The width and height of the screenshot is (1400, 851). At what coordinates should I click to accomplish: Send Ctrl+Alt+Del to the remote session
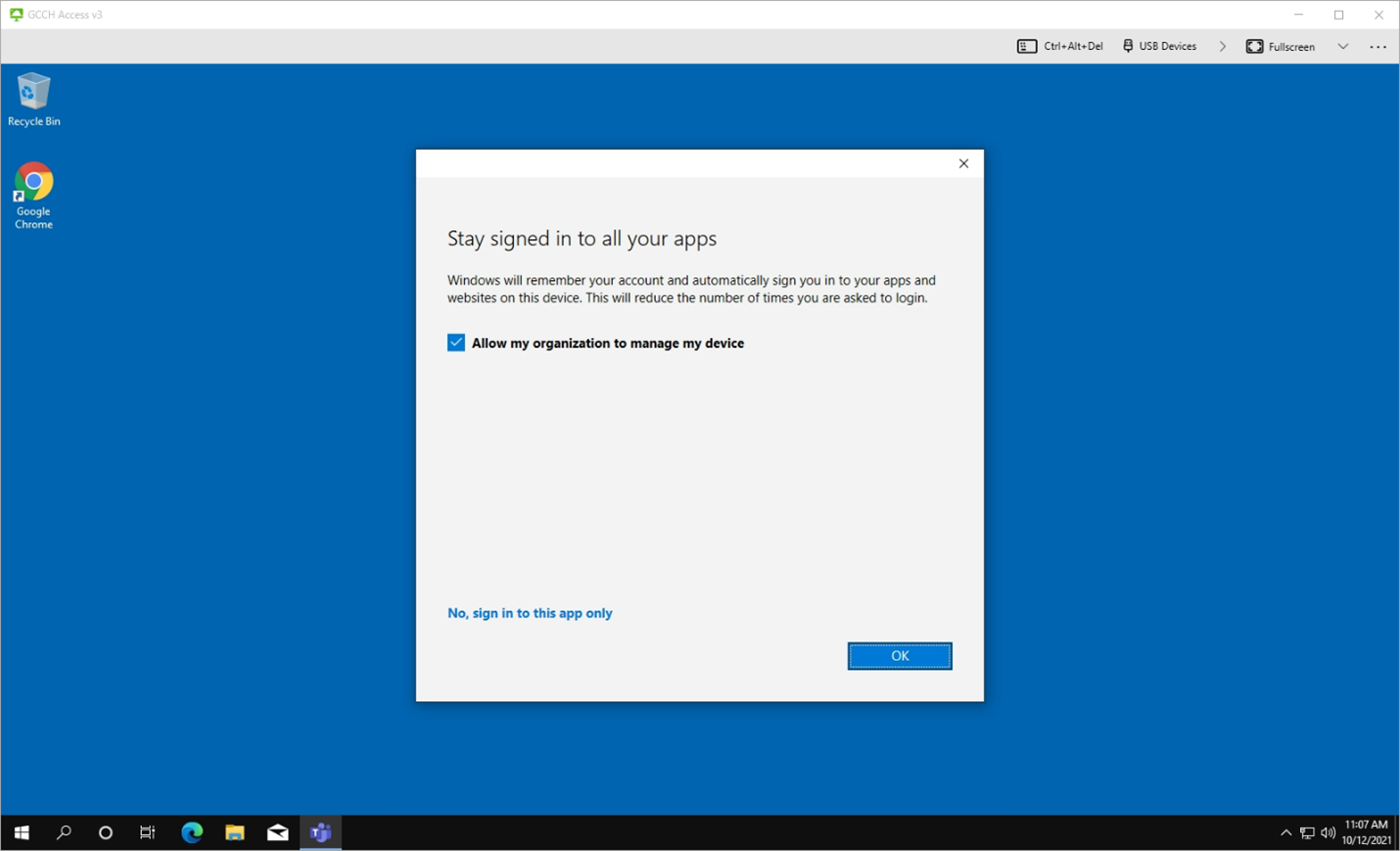(x=1058, y=45)
